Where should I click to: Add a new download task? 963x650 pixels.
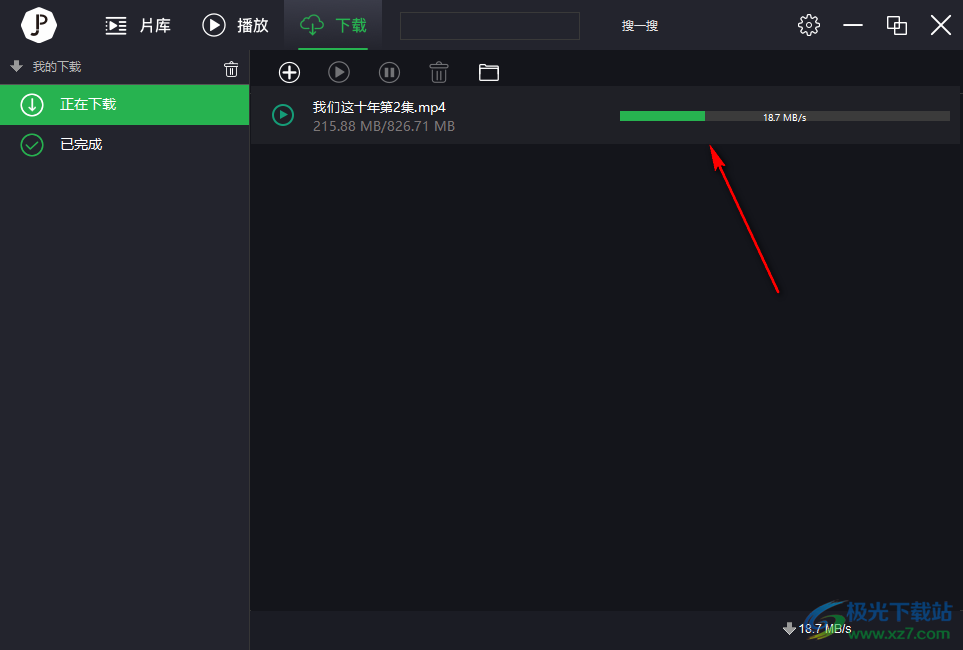[289, 72]
